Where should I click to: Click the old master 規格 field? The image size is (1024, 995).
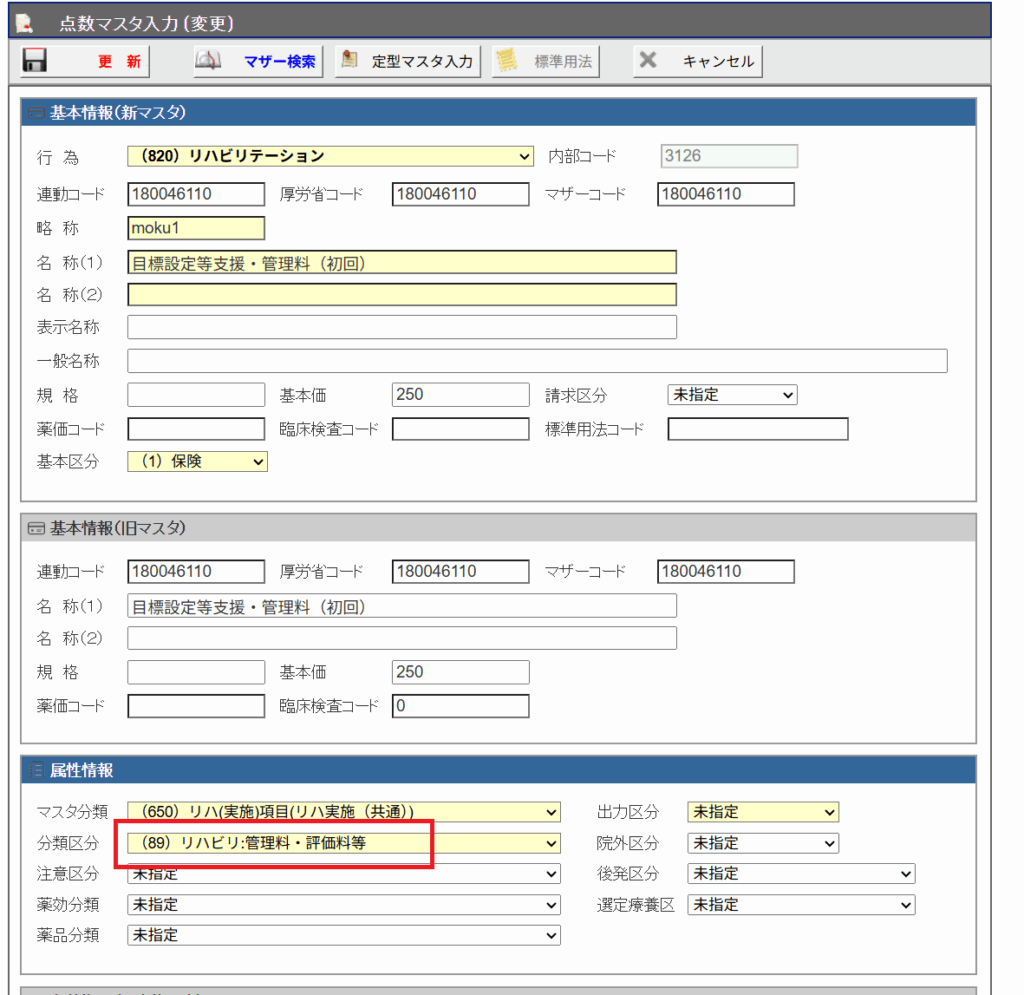pos(196,672)
